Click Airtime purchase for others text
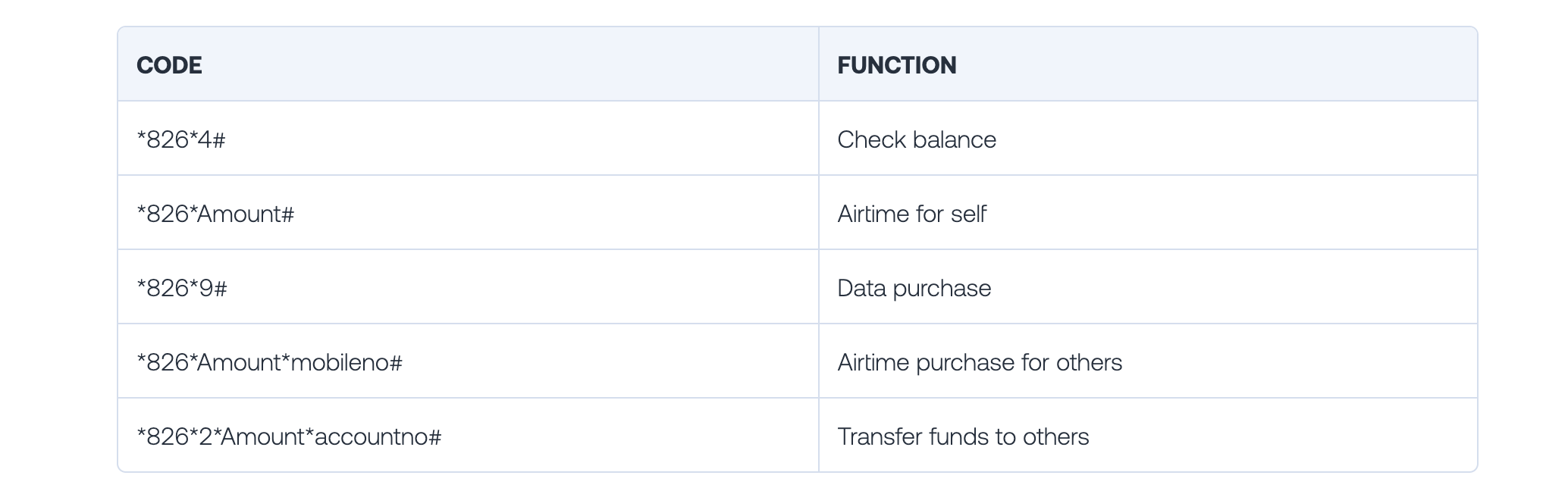This screenshot has height=491, width=1568. [x=980, y=362]
